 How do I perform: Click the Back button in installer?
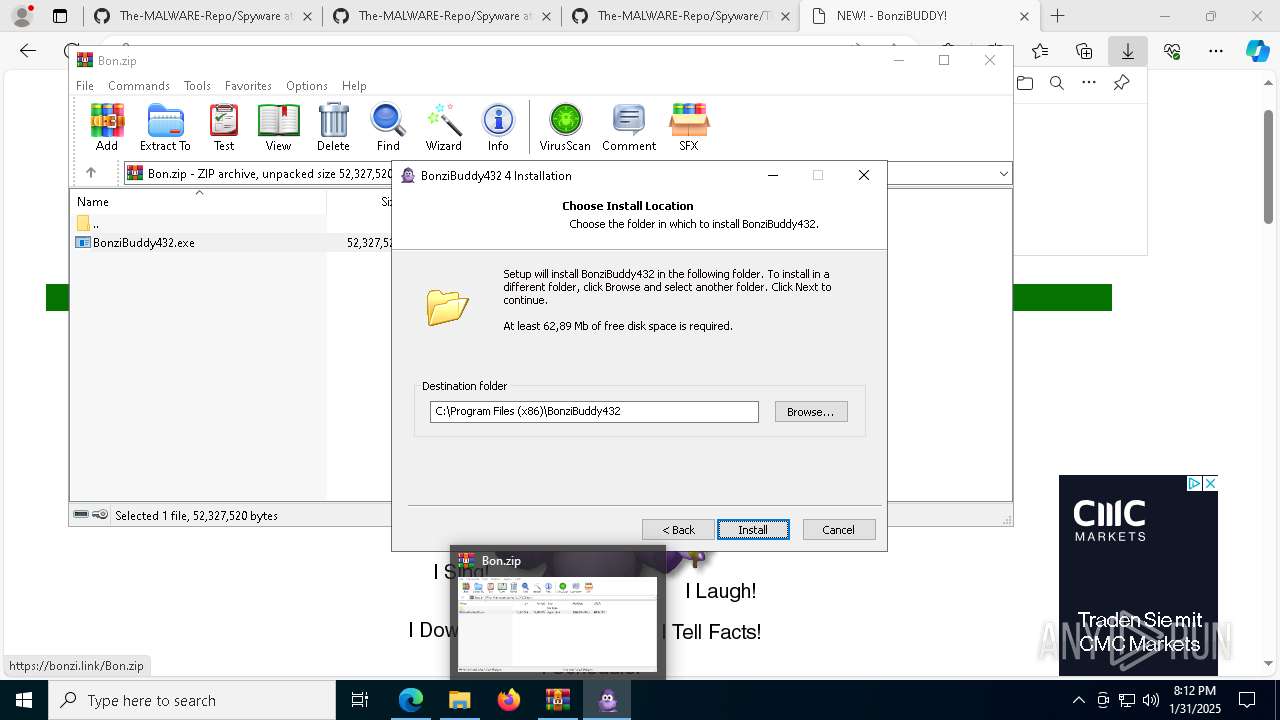point(678,530)
